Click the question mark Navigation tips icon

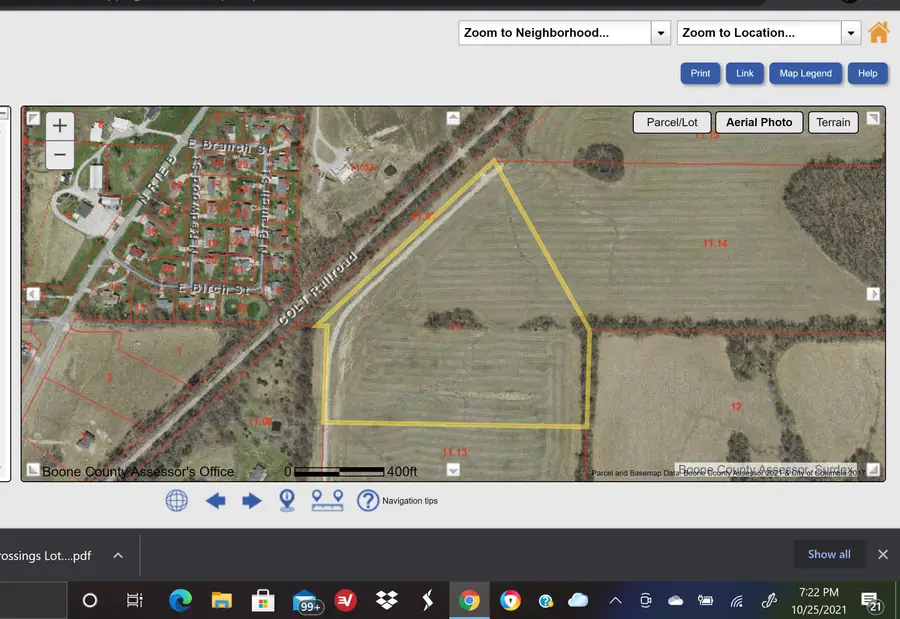tap(368, 500)
